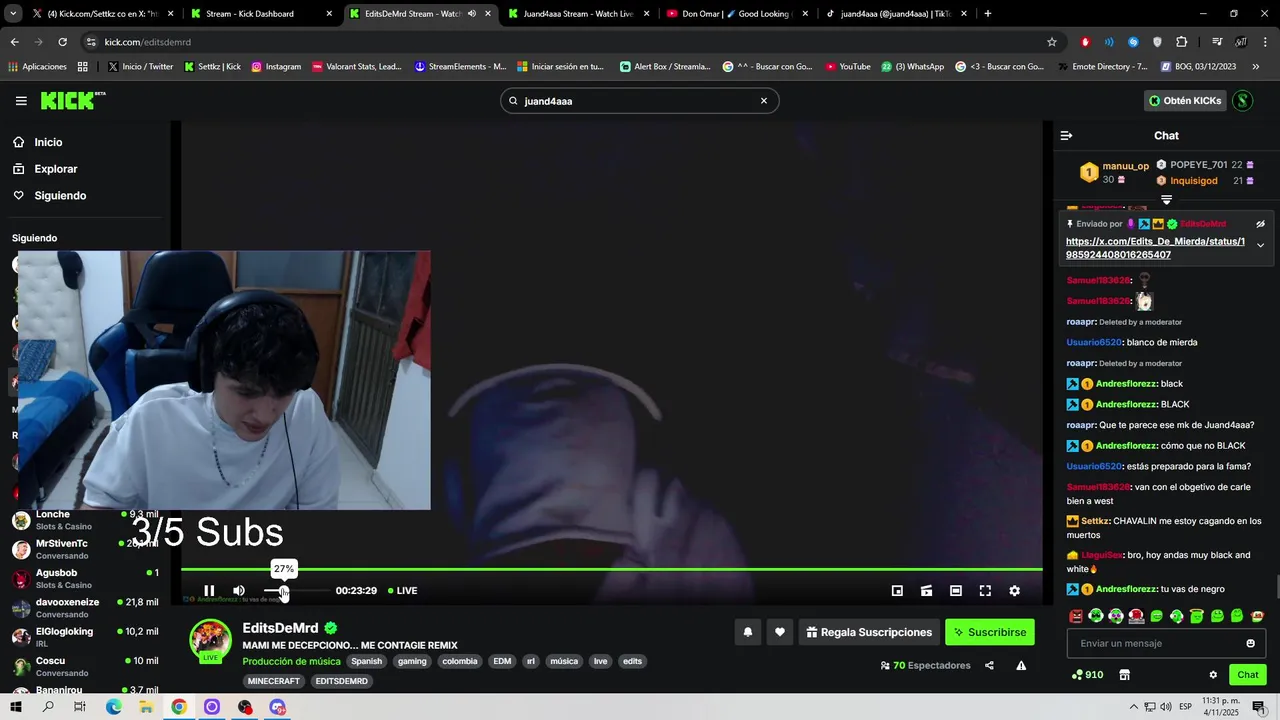Image resolution: width=1280 pixels, height=720 pixels.
Task: Reload the current page
Action: click(x=62, y=42)
